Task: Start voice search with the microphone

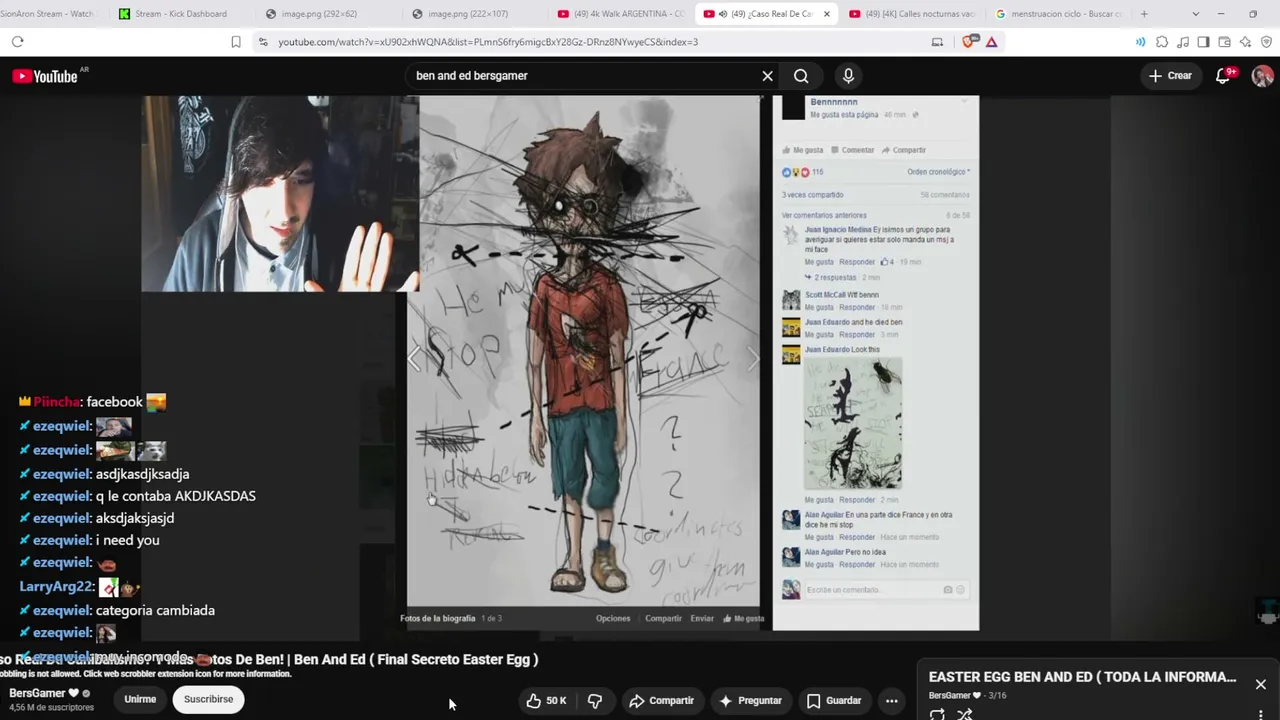Action: tap(848, 76)
